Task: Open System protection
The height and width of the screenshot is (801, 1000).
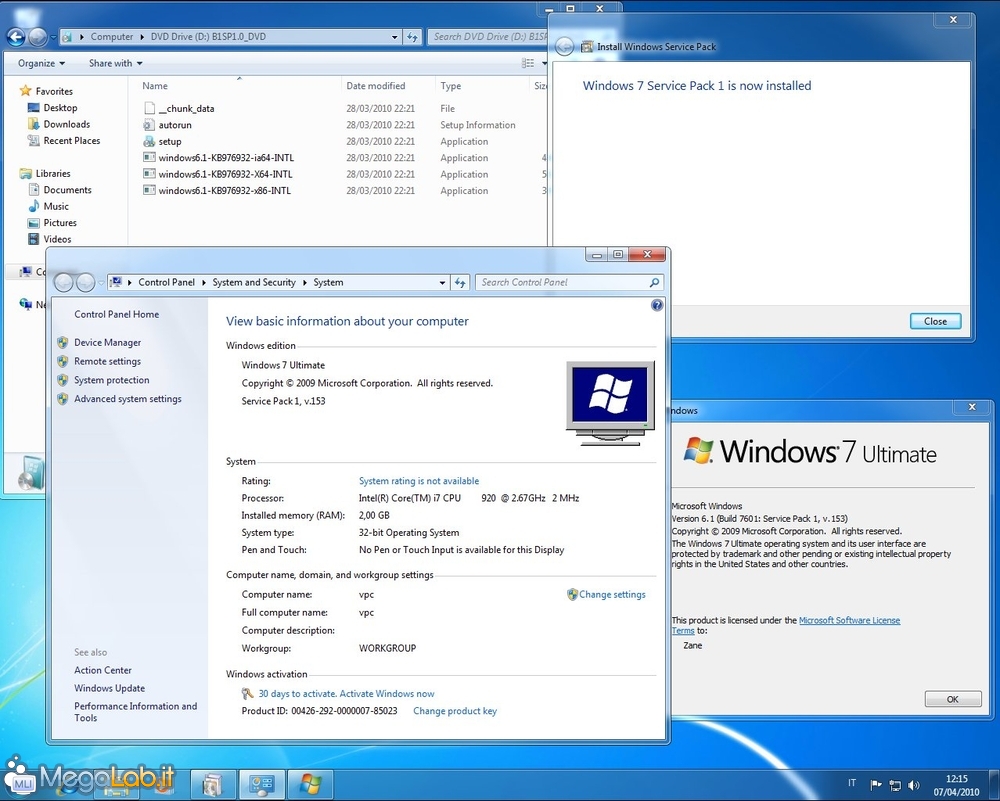Action: click(112, 380)
